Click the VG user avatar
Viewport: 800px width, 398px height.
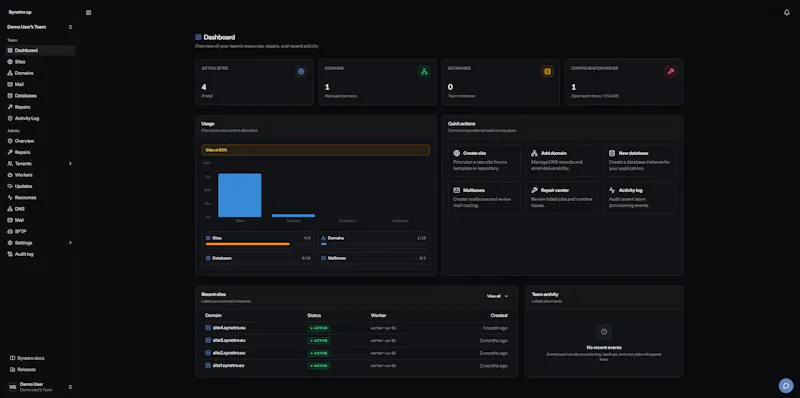12,387
